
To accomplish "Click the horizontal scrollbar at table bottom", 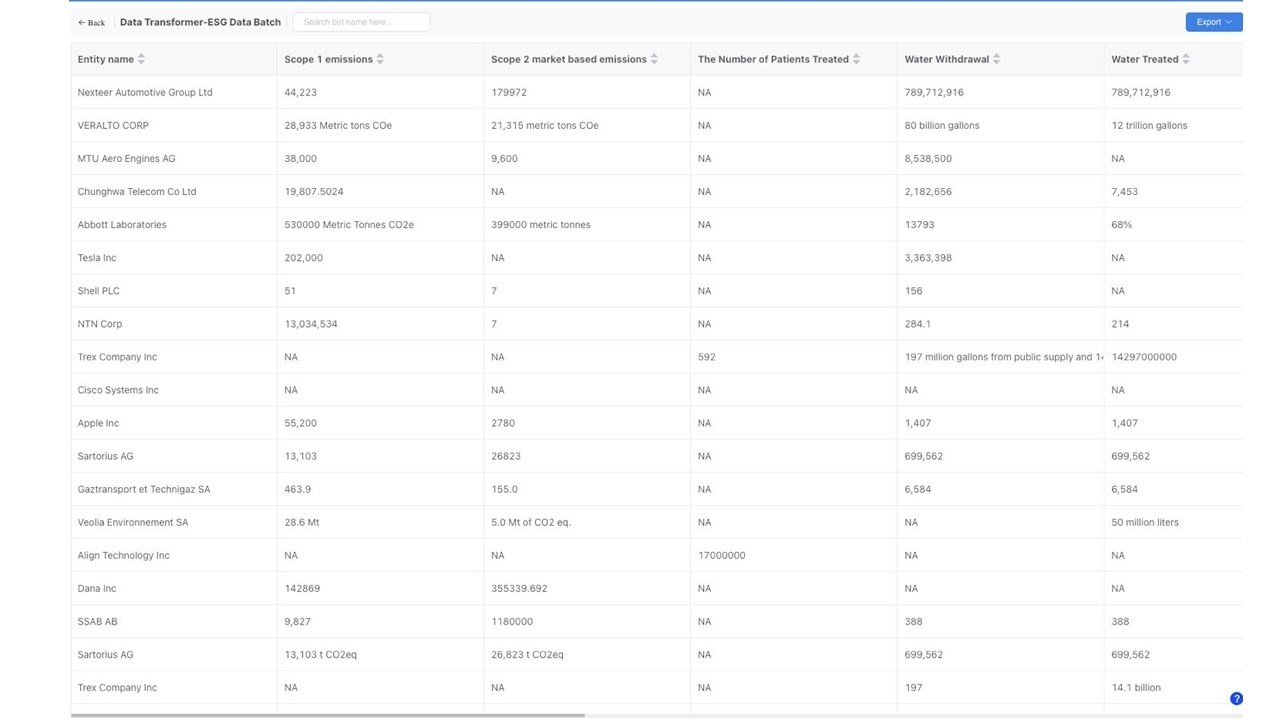I will point(328,716).
